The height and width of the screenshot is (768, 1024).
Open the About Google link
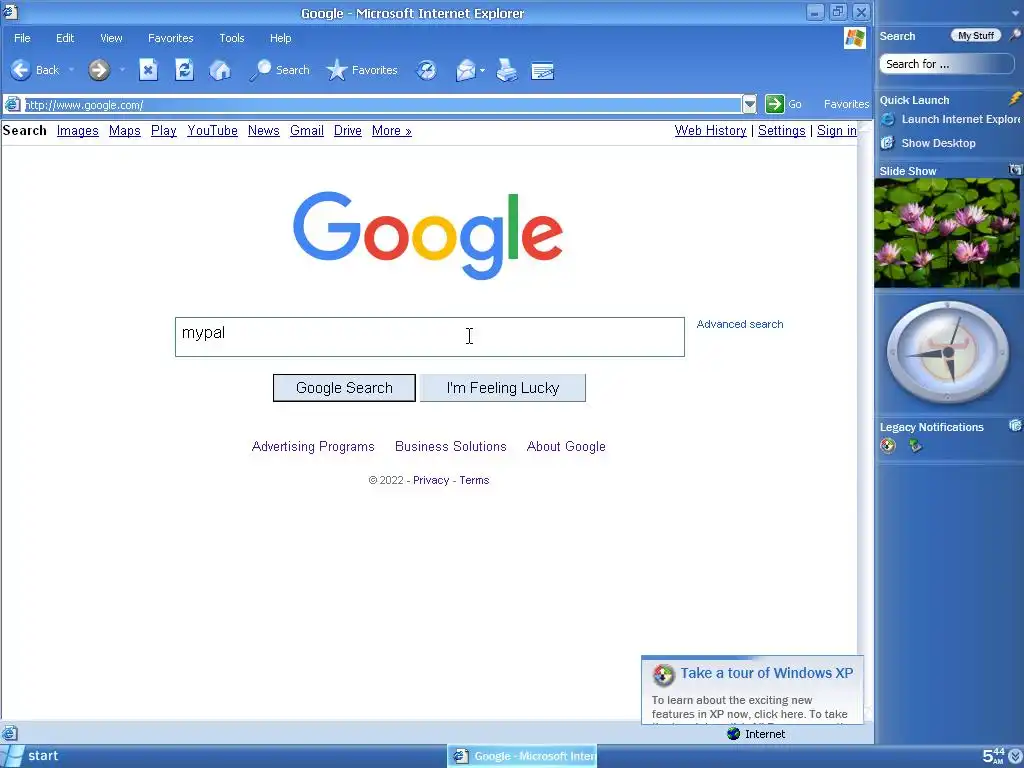click(x=566, y=446)
